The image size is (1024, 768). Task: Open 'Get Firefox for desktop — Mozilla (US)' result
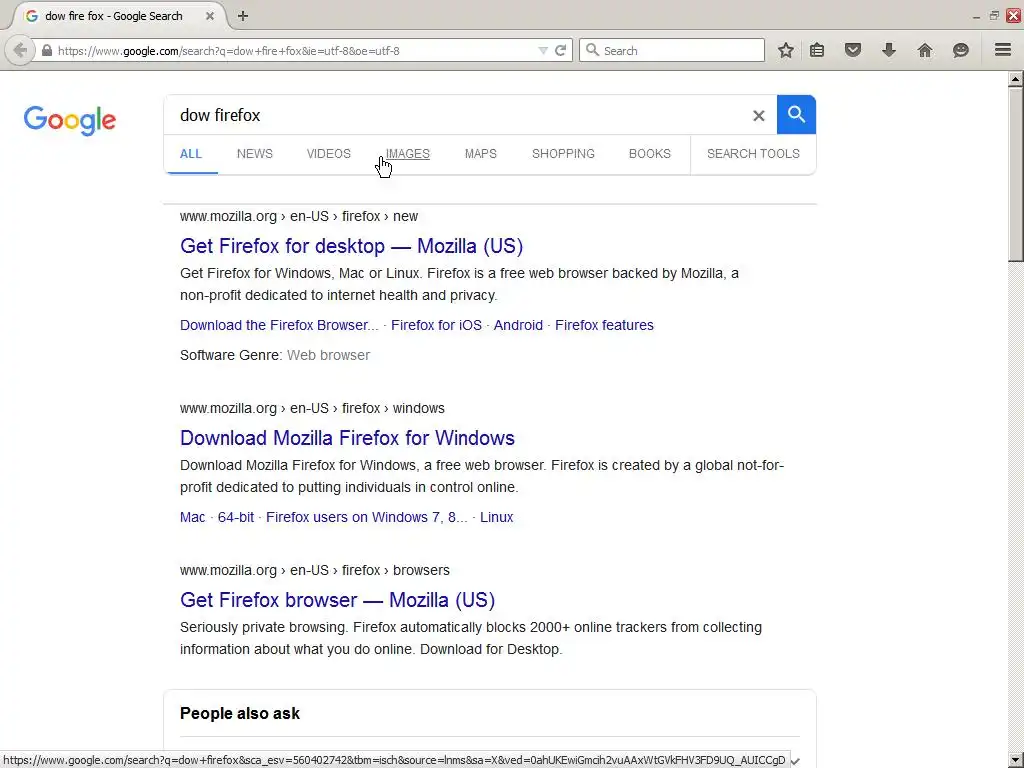(x=351, y=246)
